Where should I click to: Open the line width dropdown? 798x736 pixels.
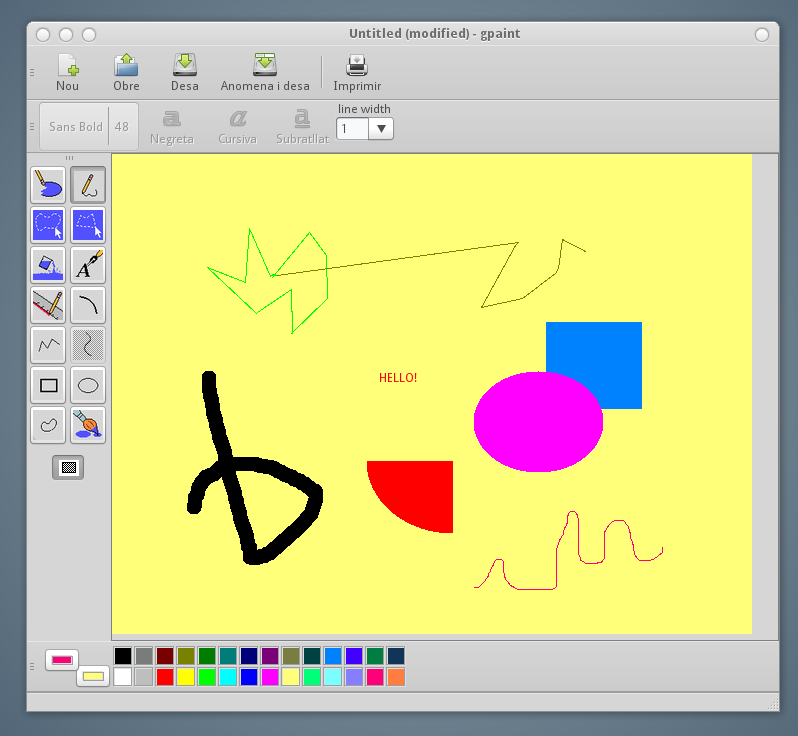382,129
